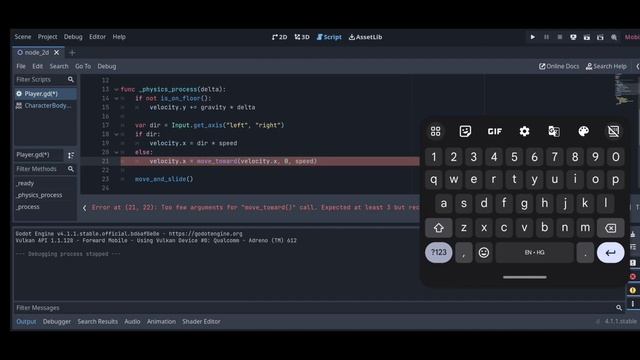Open keyboard translate tool
The image size is (640, 360).
coord(554,131)
